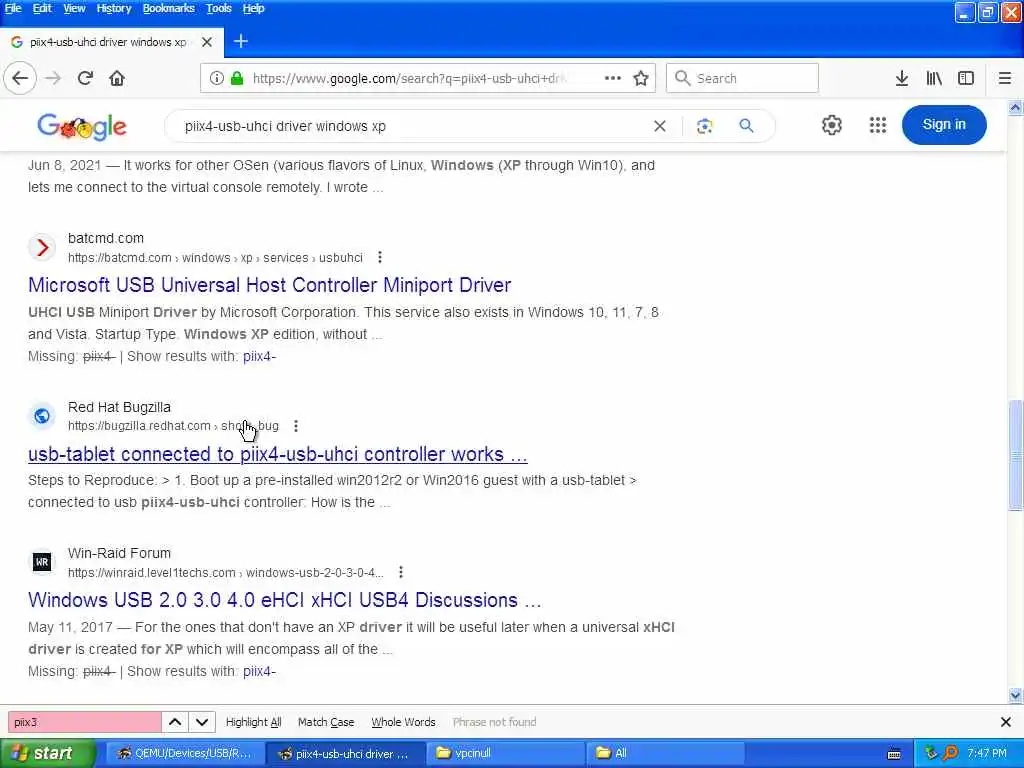The image size is (1024, 768).
Task: Open the Help menu
Action: coord(253,8)
